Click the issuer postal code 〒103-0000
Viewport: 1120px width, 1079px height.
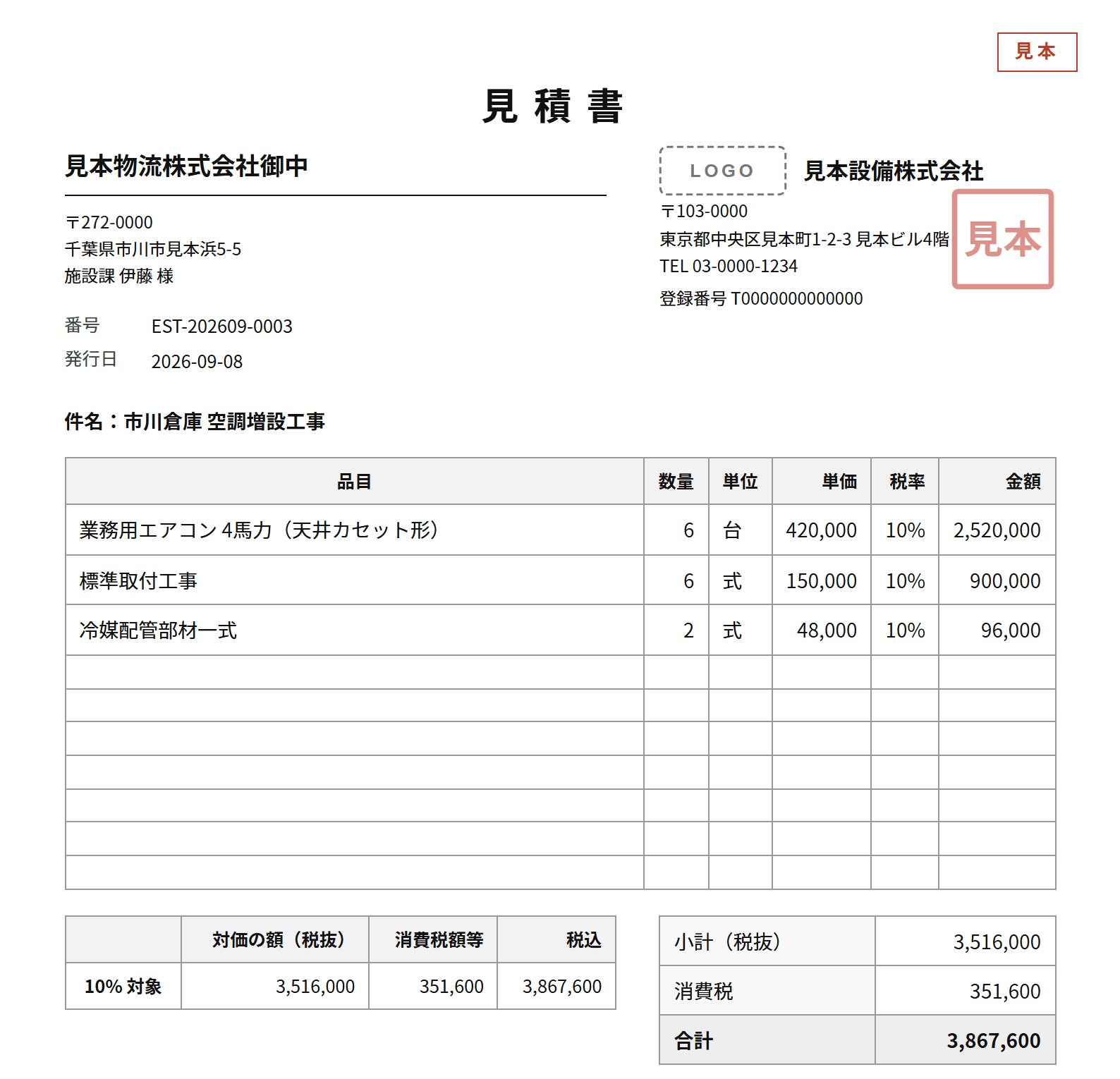(704, 211)
